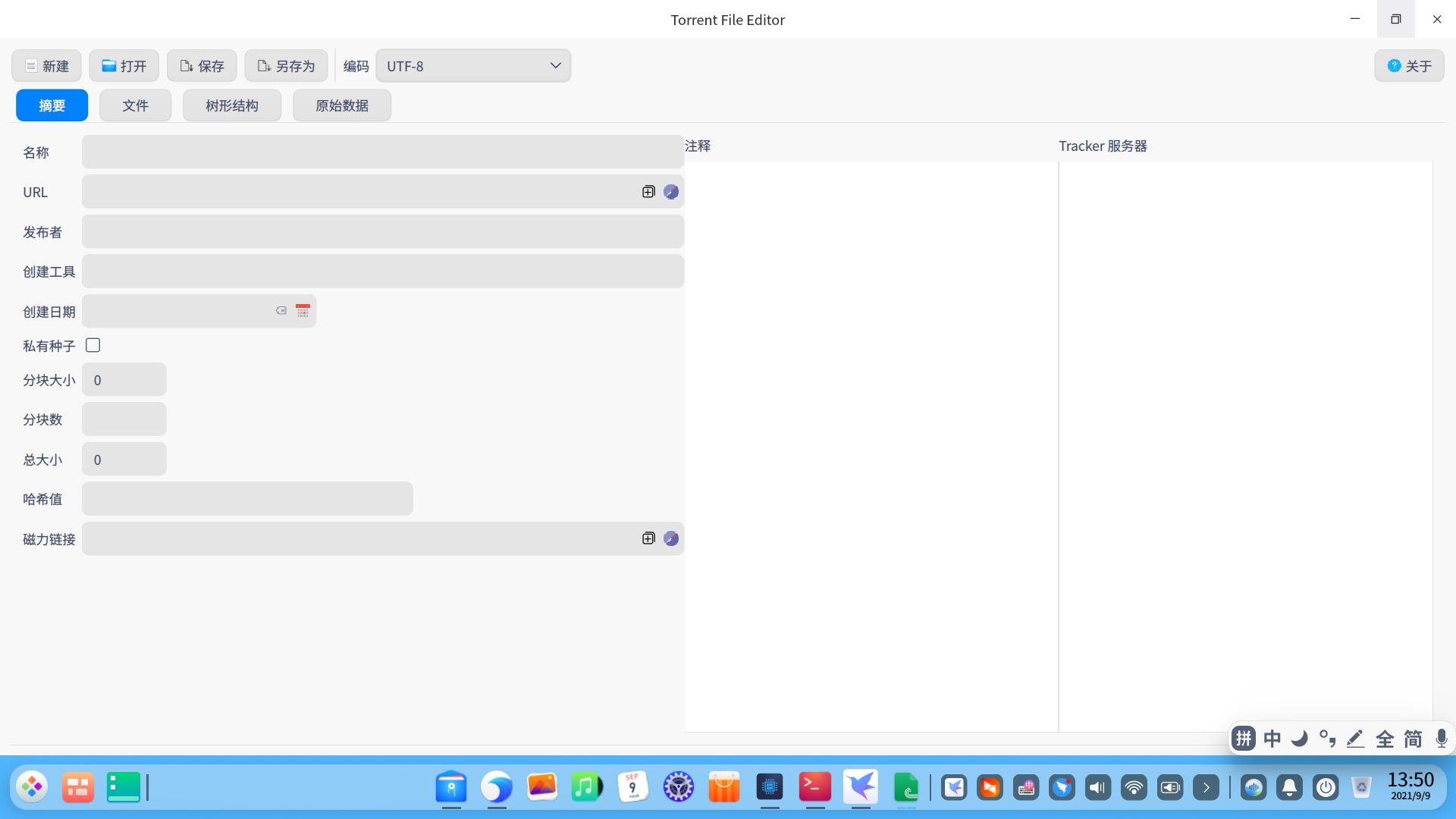Click the copy icon in URL field
The image size is (1456, 819).
click(648, 192)
